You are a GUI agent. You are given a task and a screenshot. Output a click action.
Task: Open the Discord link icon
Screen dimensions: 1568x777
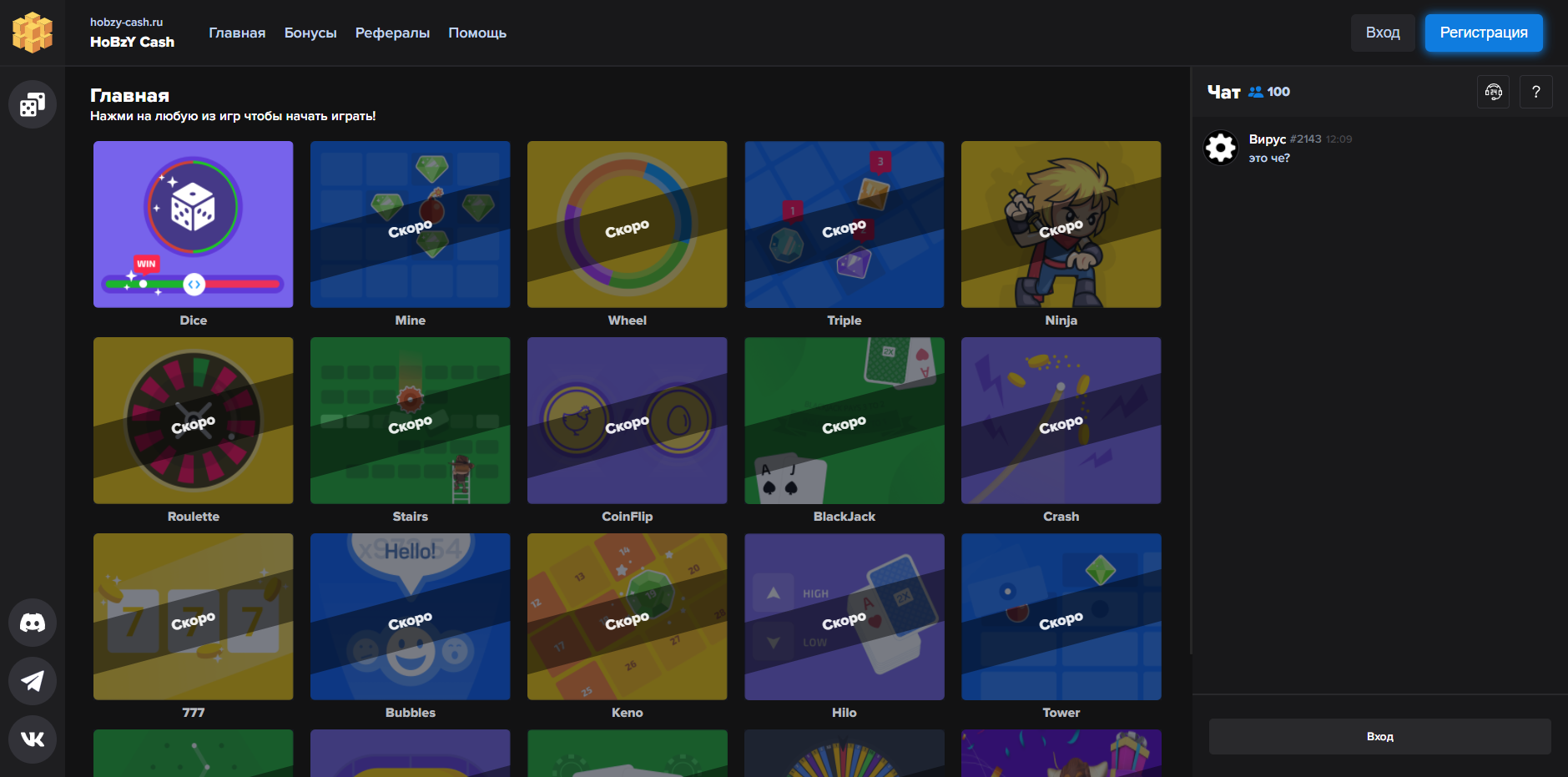tap(33, 623)
